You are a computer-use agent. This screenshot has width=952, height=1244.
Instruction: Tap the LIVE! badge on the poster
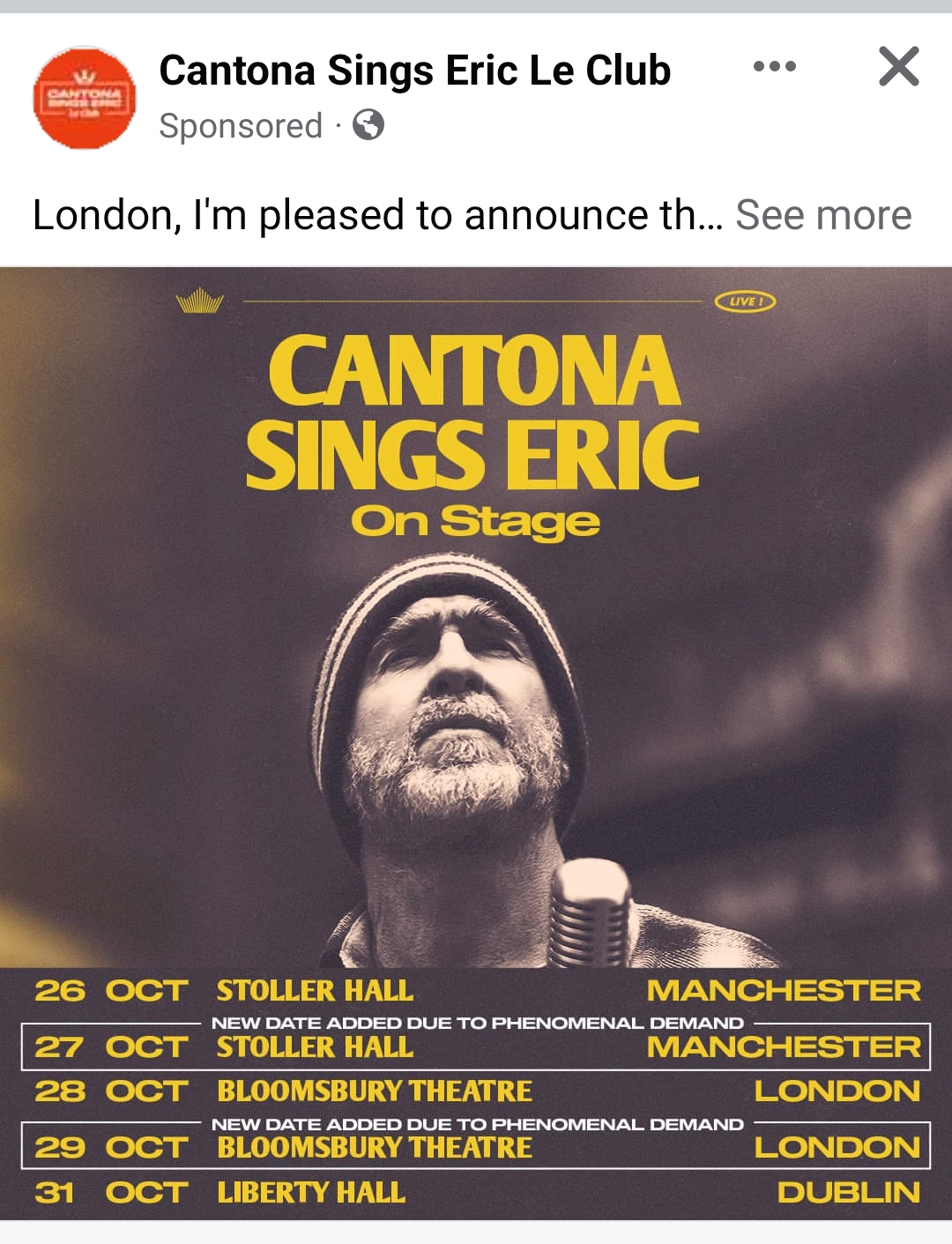745,302
